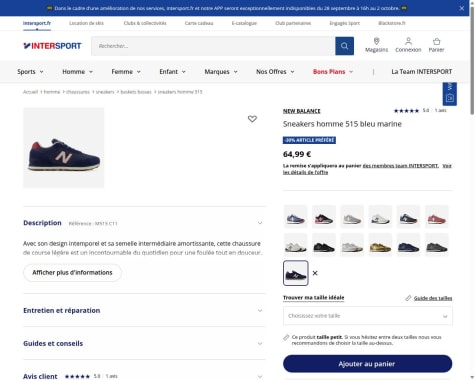Image resolution: width=475 pixels, height=380 pixels.
Task: Go to La Team INTERSPORT
Action: (x=422, y=72)
